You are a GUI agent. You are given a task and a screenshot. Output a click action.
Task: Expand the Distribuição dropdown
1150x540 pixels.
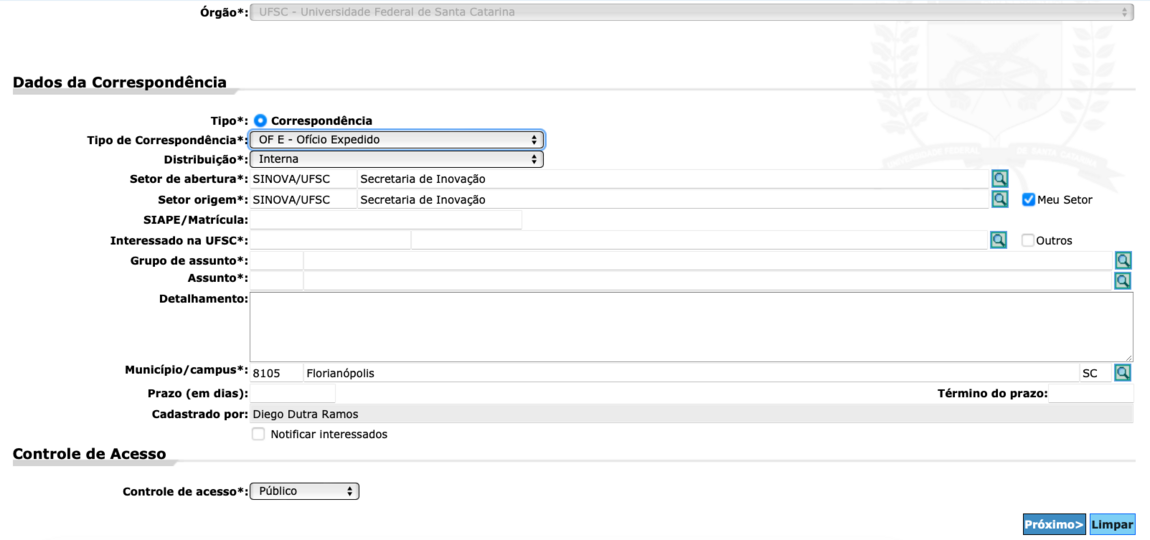396,159
